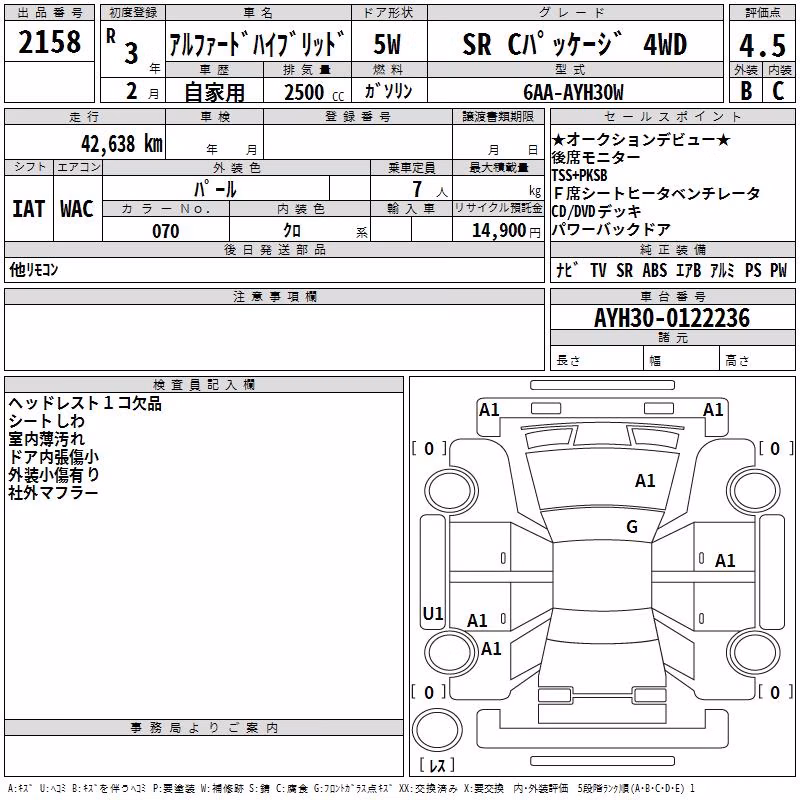
Task: Click the interior color クロ
Action: coord(292,231)
